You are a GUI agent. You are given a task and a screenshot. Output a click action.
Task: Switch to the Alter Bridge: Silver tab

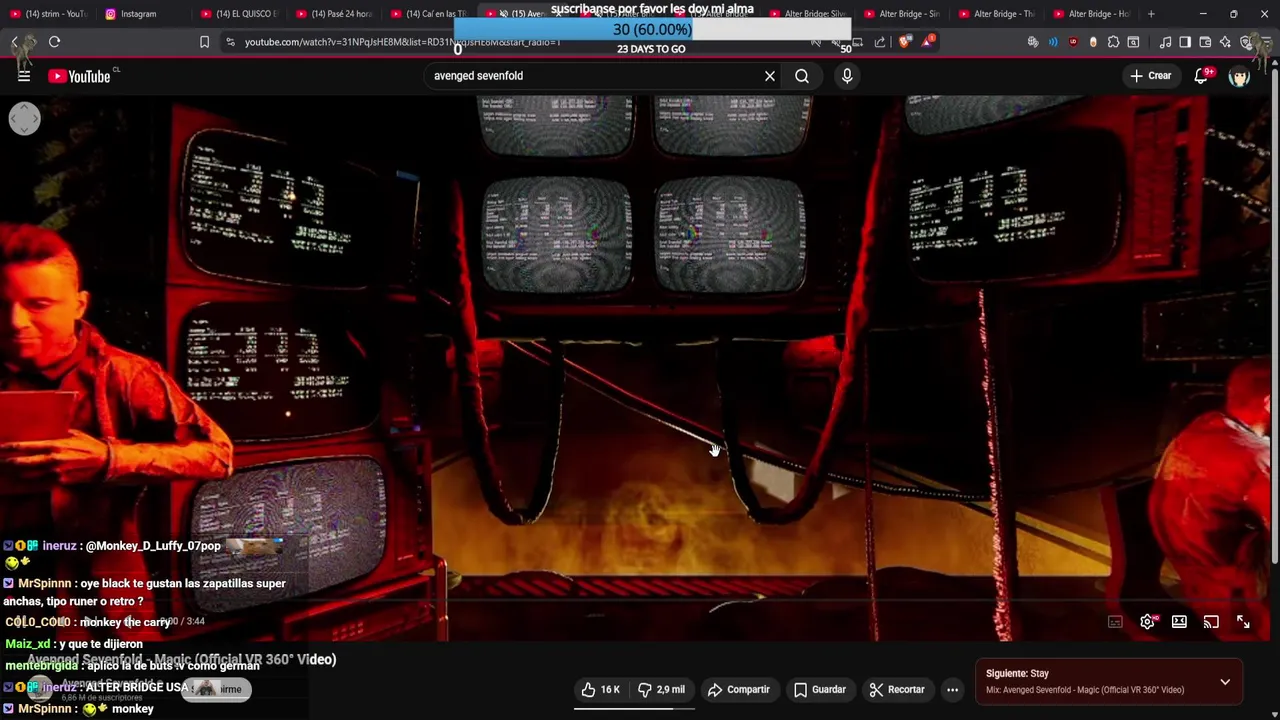tap(808, 14)
